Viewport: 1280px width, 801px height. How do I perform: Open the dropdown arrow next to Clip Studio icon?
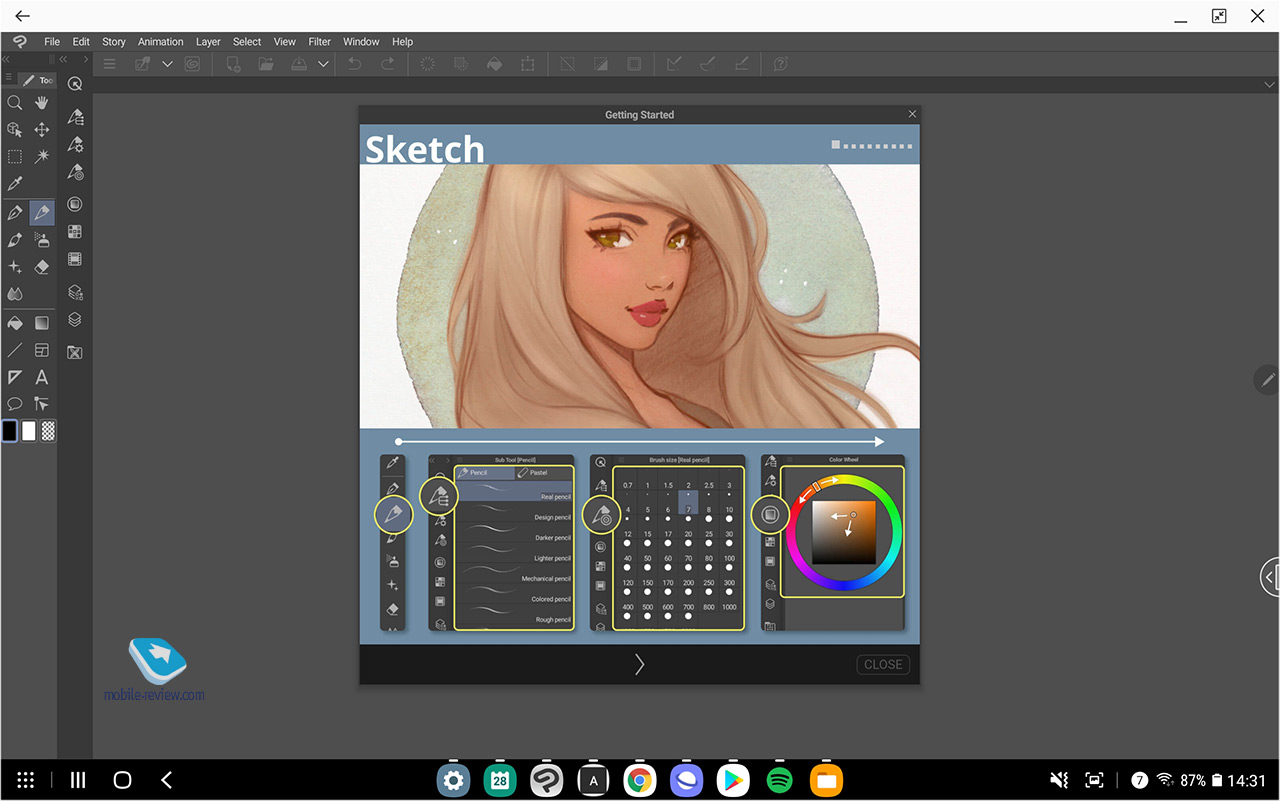click(x=167, y=64)
